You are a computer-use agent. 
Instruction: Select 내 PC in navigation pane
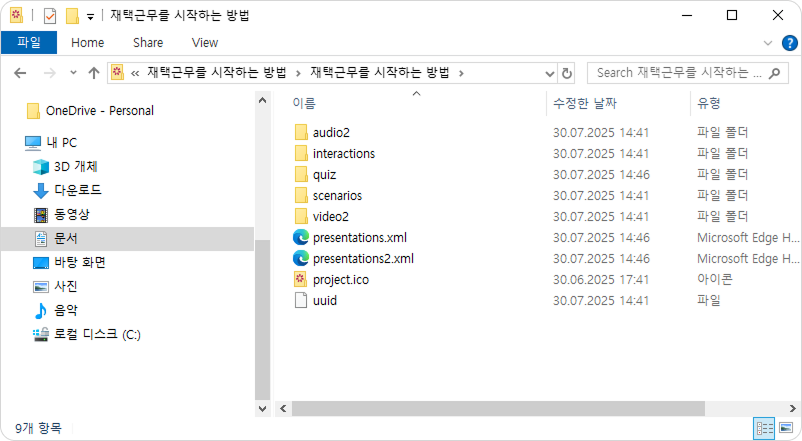coord(61,143)
